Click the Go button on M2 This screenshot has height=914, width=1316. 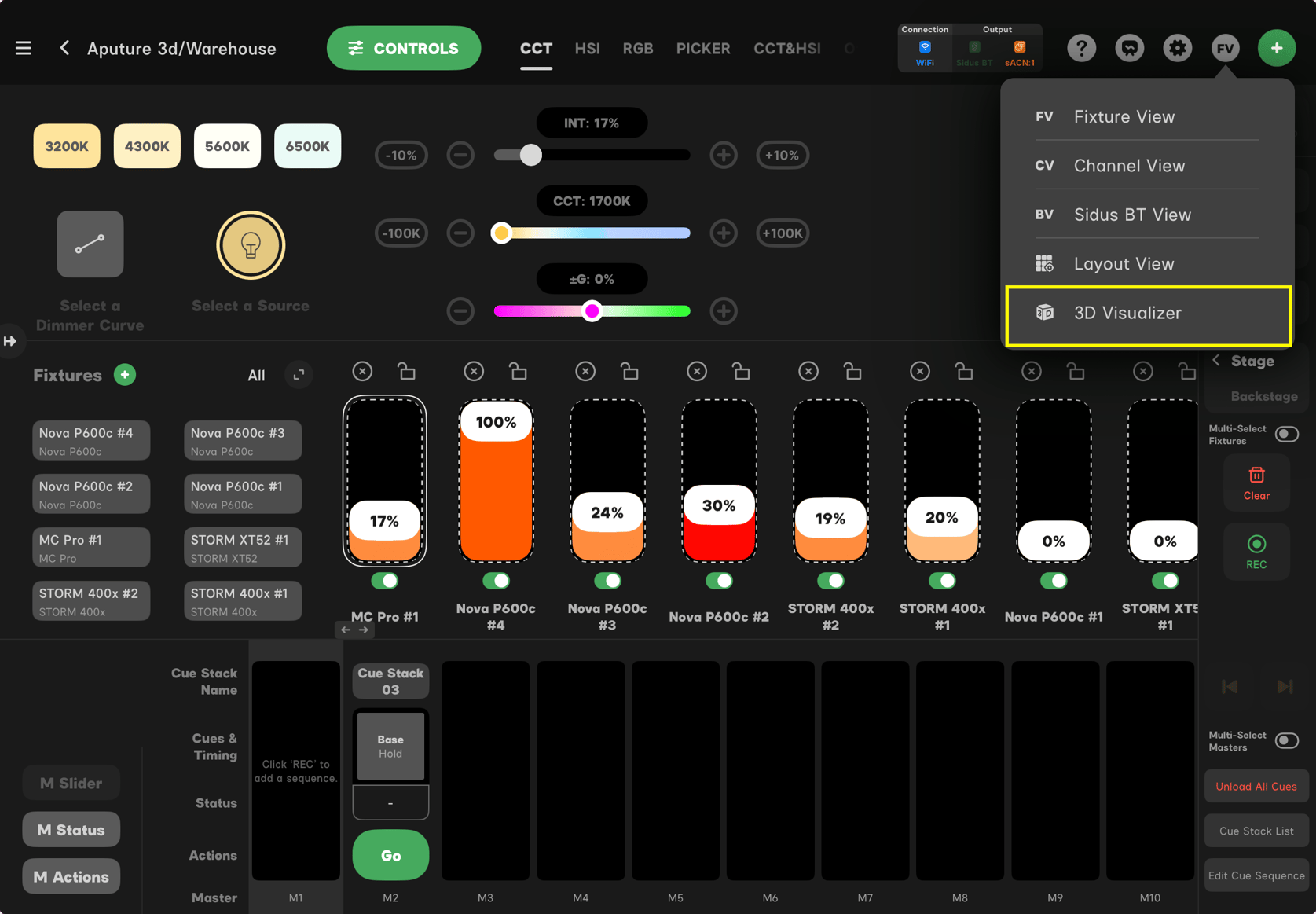[390, 855]
